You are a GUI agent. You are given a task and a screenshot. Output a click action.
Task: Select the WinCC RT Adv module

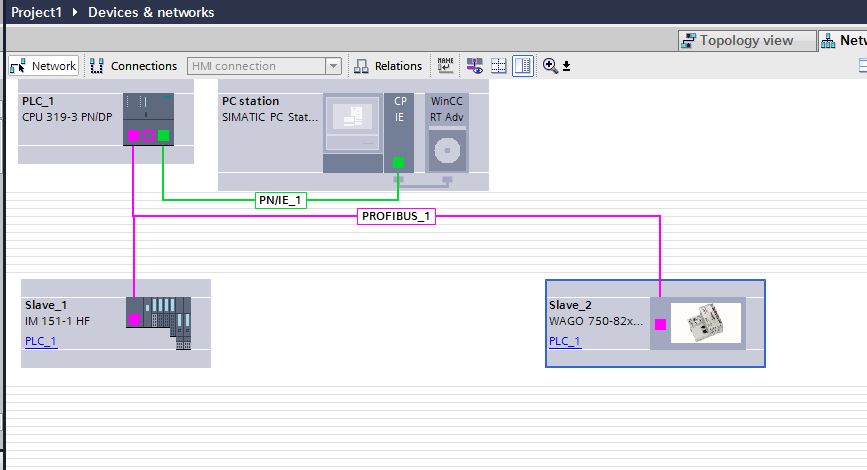coord(447,133)
